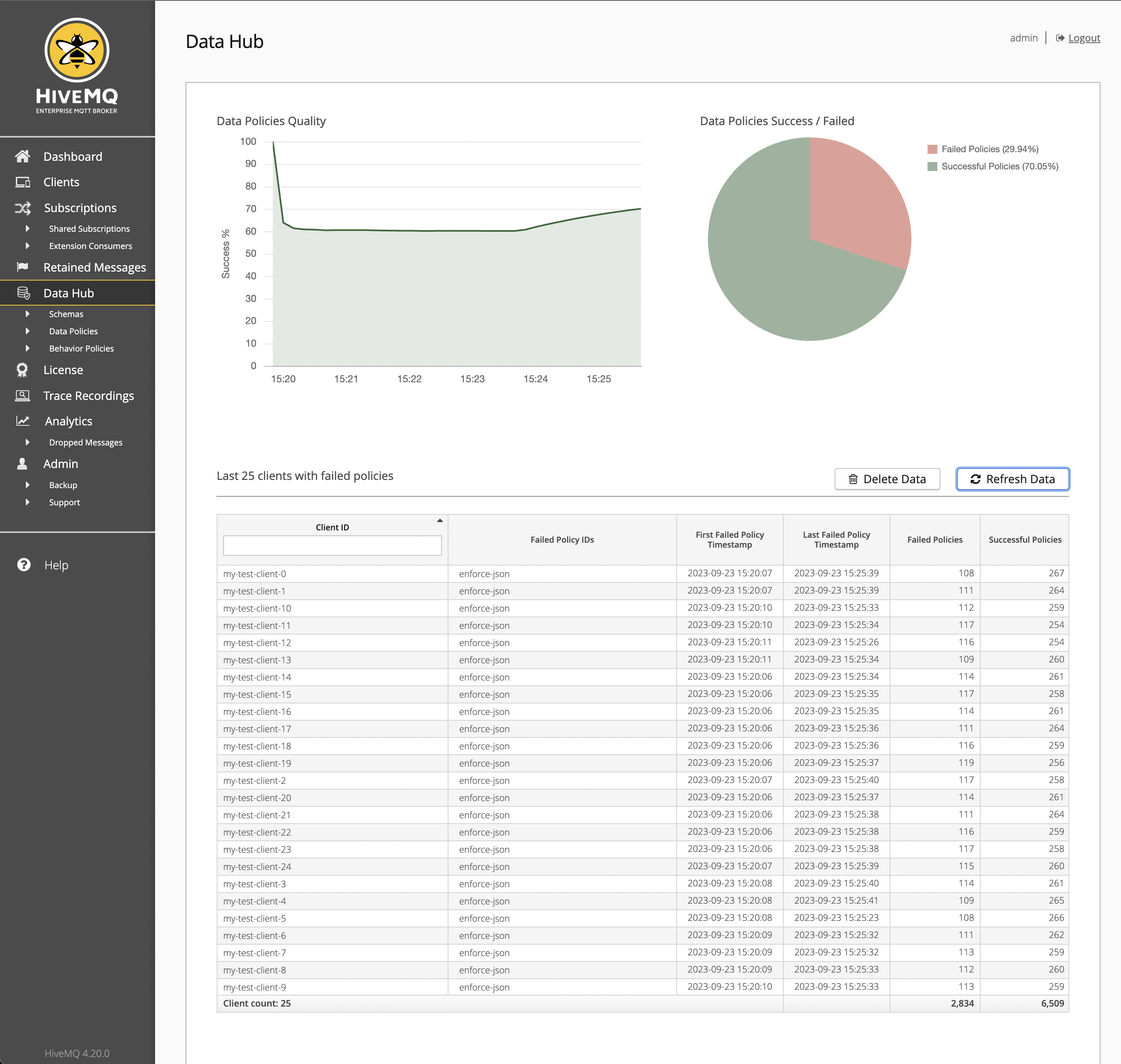Click the Delete Data button
1121x1064 pixels.
point(887,479)
